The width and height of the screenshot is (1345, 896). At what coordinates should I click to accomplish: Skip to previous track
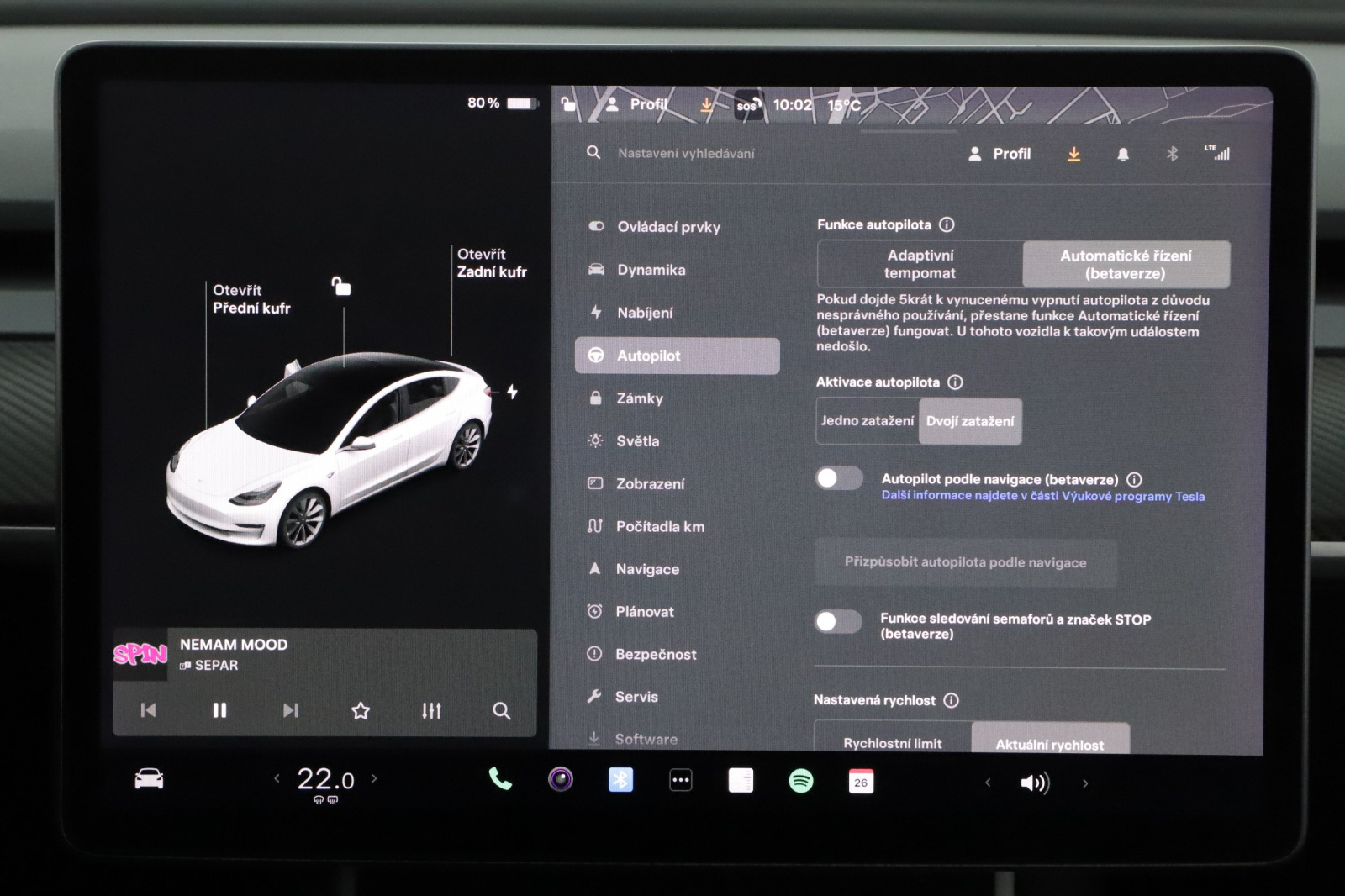tap(148, 710)
